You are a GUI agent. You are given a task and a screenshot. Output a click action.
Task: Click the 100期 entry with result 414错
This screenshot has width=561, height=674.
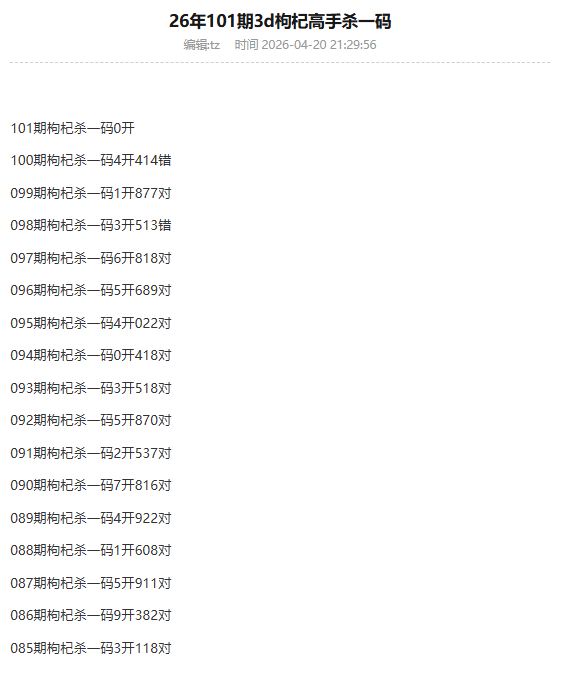[91, 160]
